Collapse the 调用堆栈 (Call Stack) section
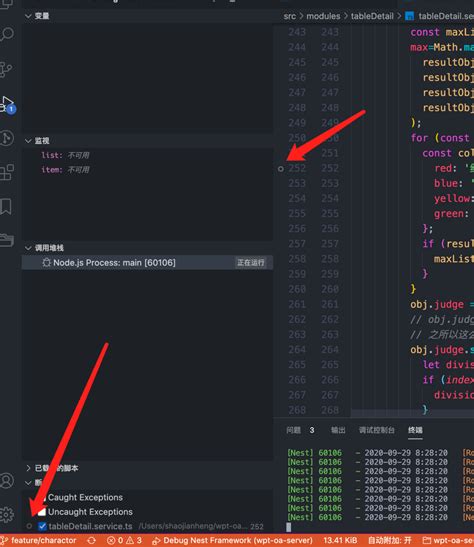The width and height of the screenshot is (474, 547). coord(29,248)
